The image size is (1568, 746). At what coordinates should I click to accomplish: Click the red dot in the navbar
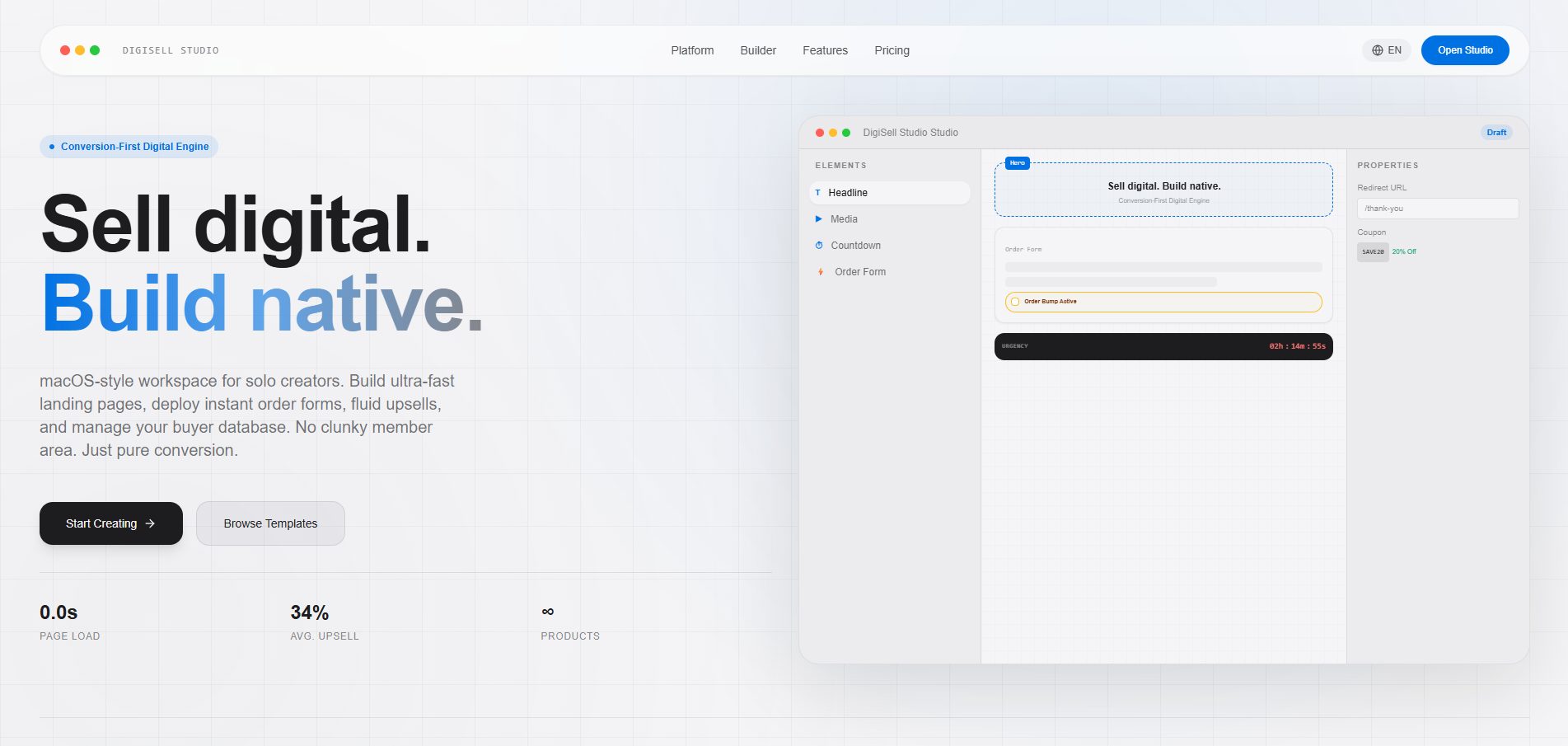click(65, 50)
